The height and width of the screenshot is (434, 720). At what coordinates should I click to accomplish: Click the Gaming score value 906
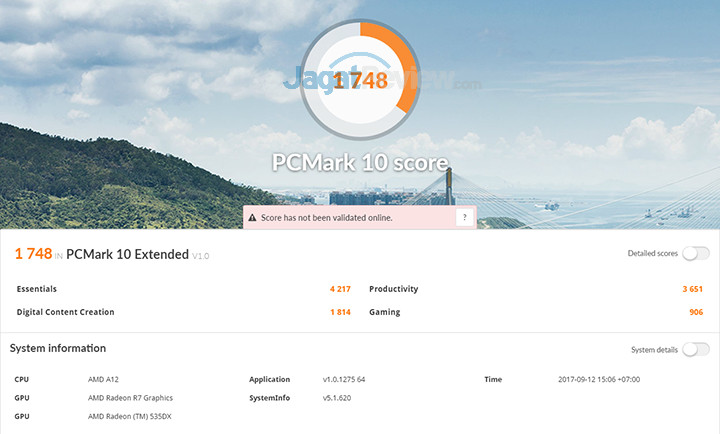tap(697, 312)
